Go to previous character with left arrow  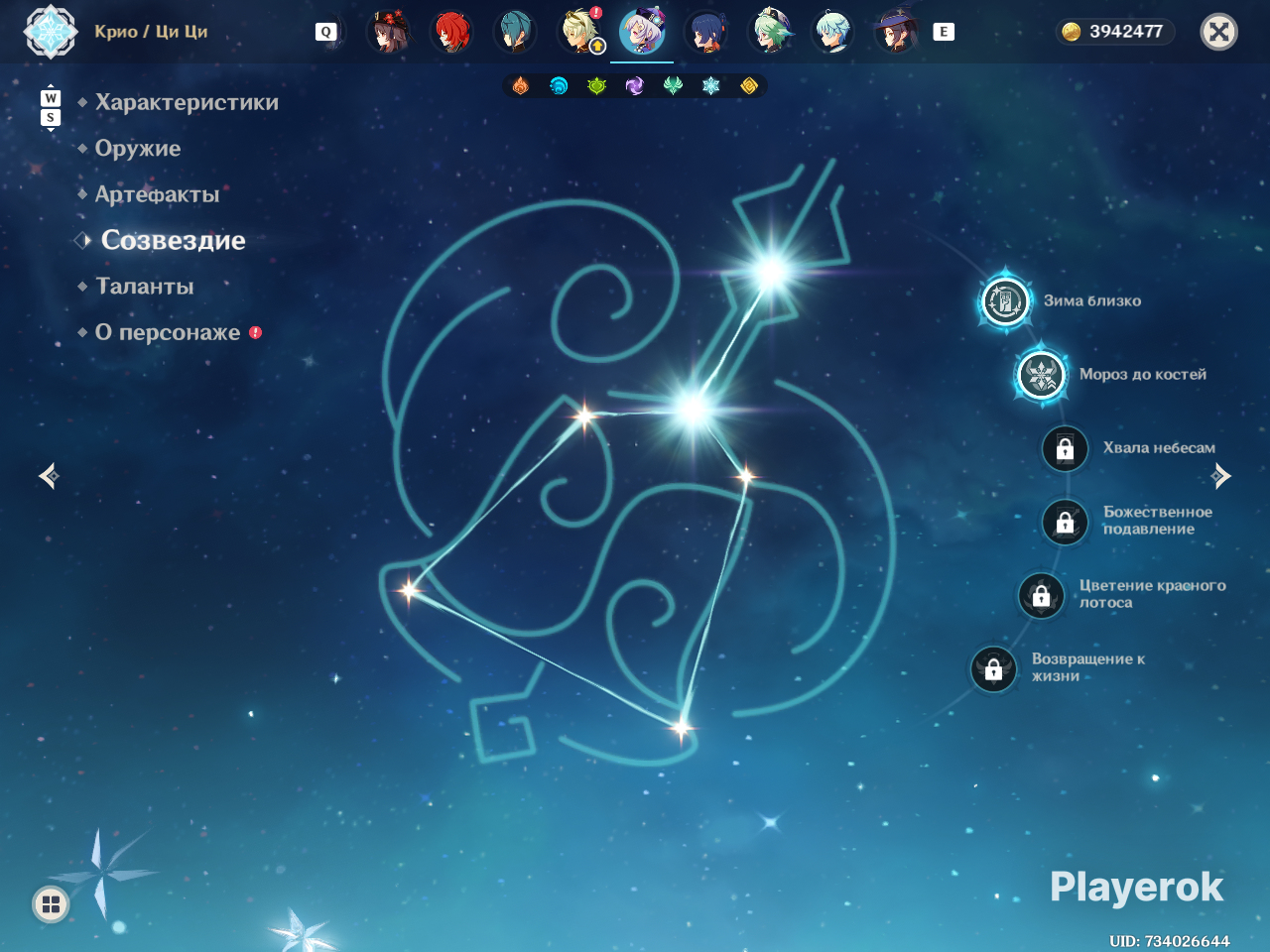(49, 476)
